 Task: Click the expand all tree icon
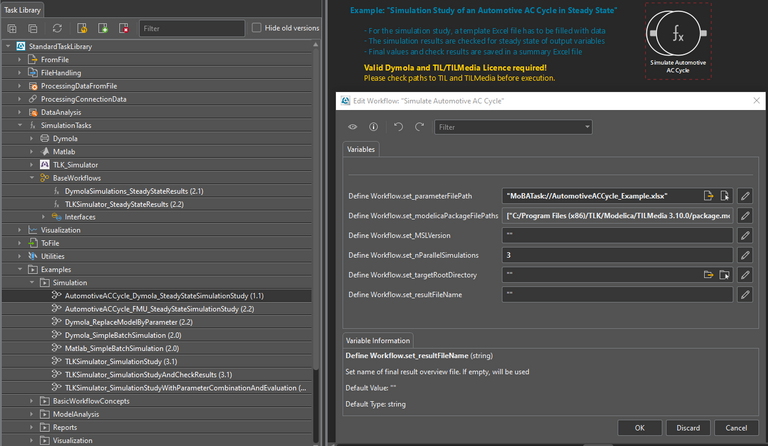pyautogui.click(x=12, y=29)
